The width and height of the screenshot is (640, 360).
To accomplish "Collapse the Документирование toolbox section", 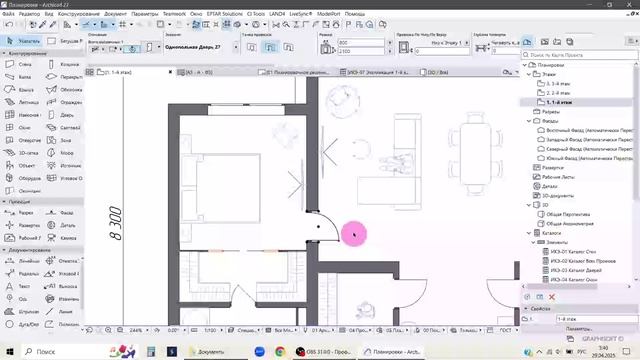I will (x=4, y=250).
